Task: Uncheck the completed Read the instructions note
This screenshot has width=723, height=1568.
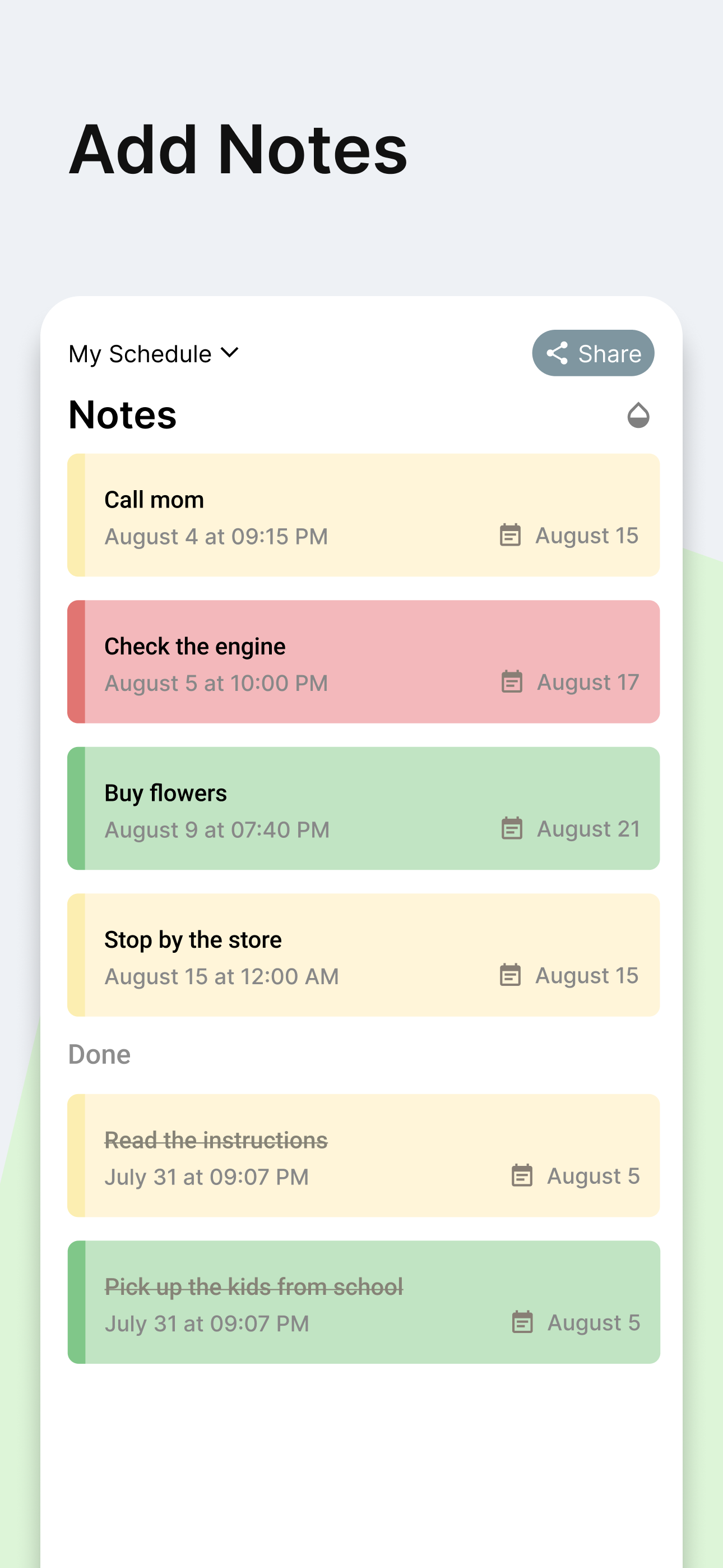Action: (363, 1155)
